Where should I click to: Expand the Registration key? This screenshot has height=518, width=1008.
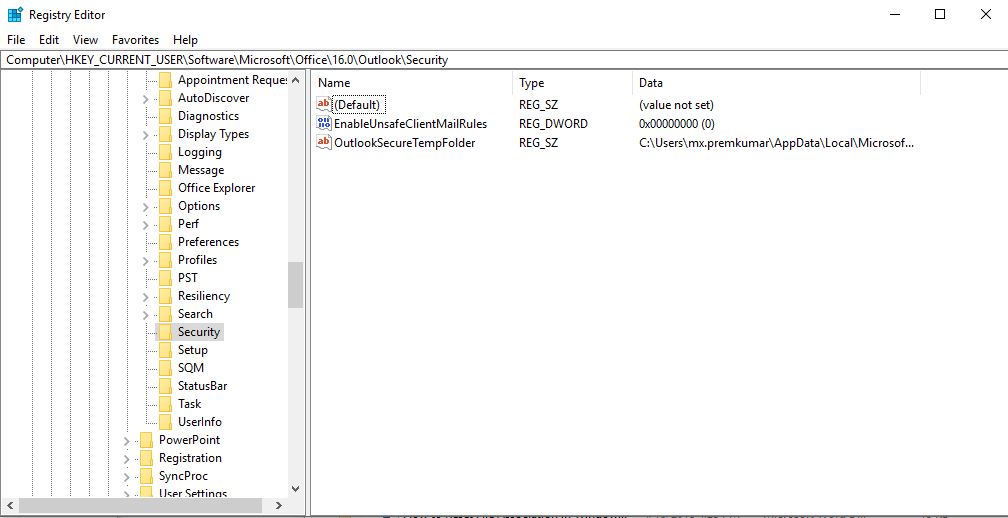tap(126, 459)
